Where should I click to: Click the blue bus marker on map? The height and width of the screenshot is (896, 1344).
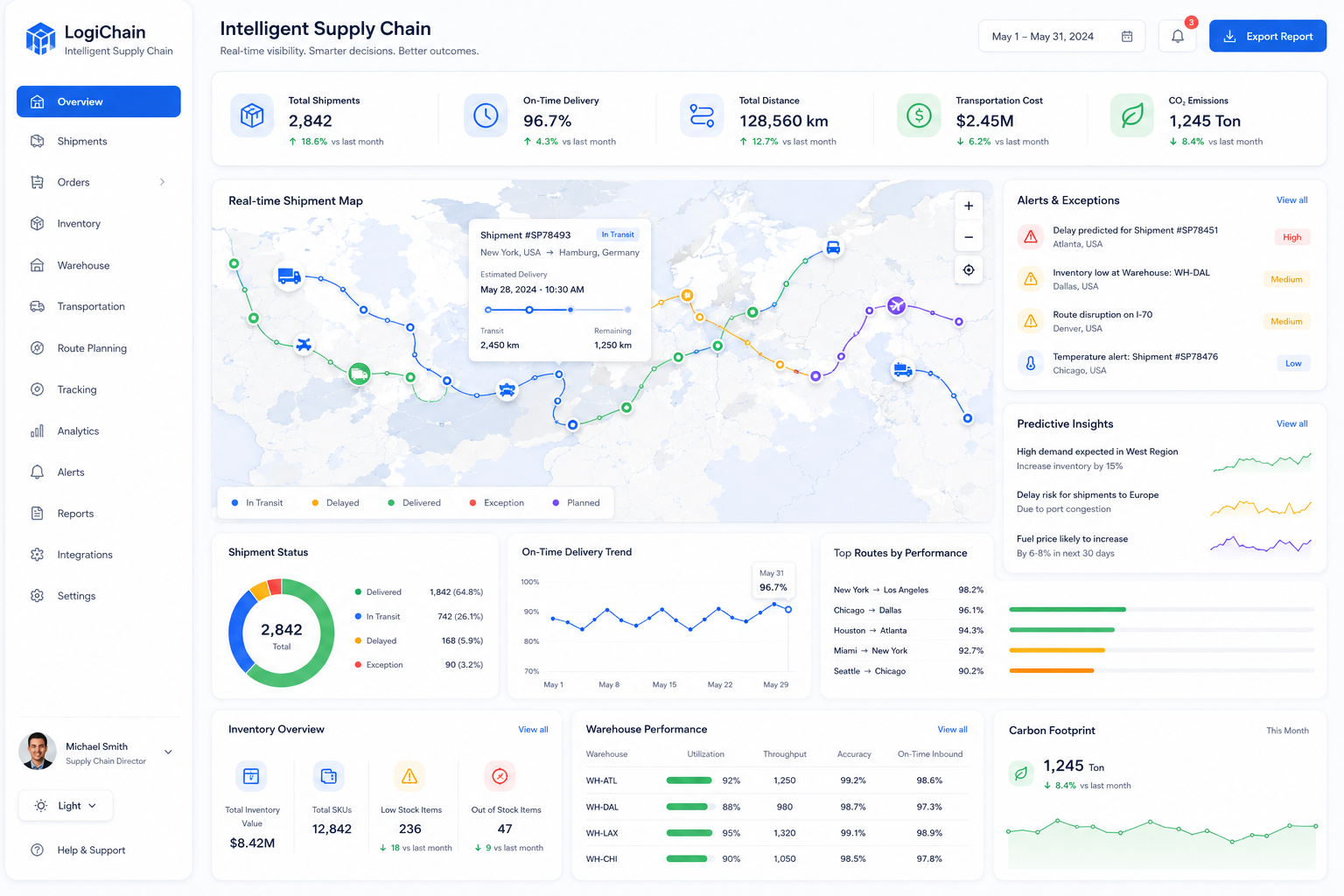[x=833, y=248]
